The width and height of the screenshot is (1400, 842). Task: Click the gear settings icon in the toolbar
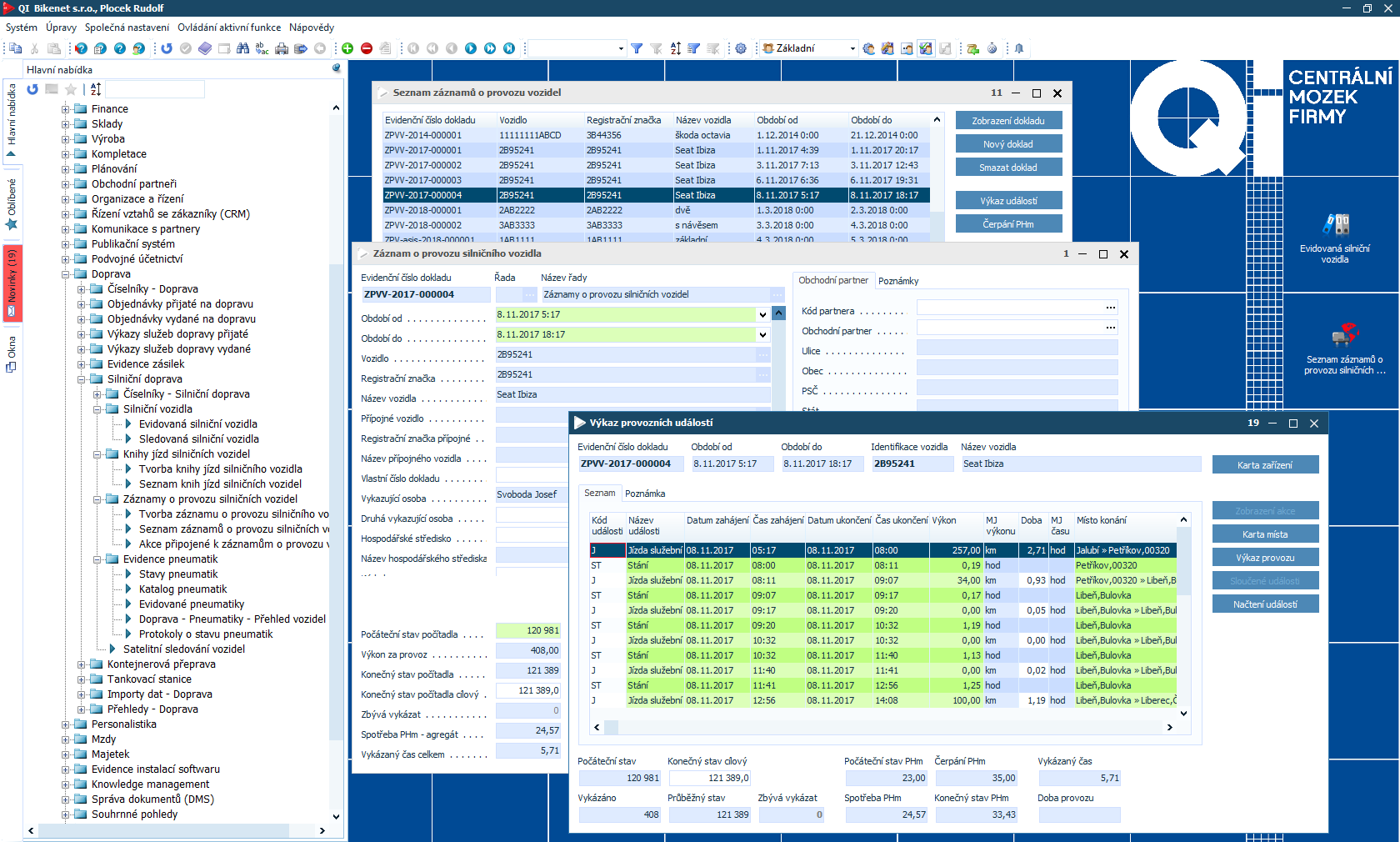pyautogui.click(x=741, y=48)
